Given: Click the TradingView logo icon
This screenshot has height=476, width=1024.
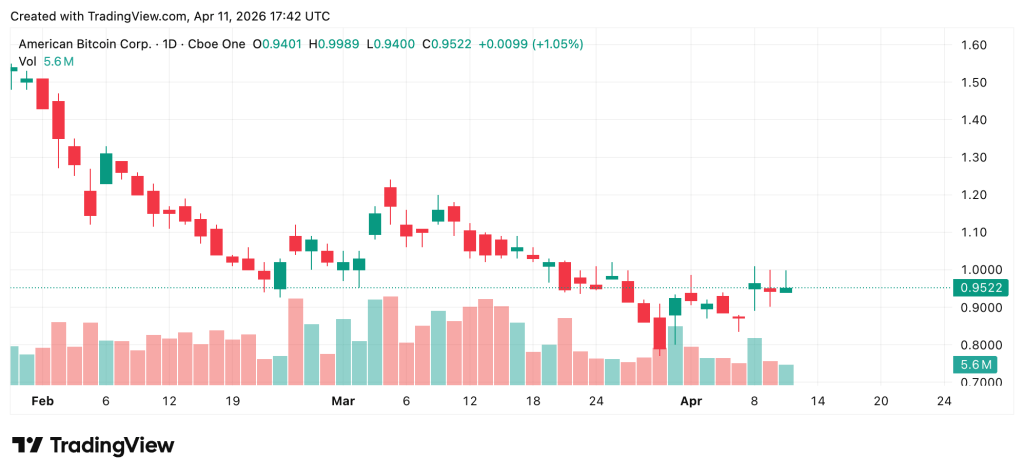Looking at the screenshot, I should pyautogui.click(x=27, y=445).
